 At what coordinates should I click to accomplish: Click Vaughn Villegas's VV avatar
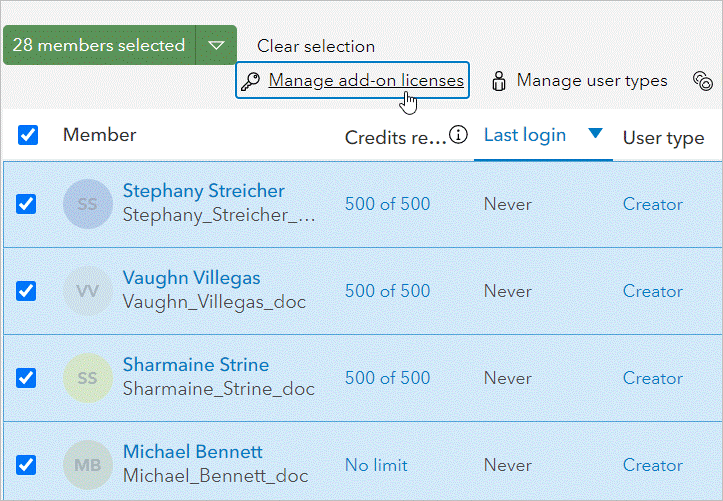click(x=87, y=291)
